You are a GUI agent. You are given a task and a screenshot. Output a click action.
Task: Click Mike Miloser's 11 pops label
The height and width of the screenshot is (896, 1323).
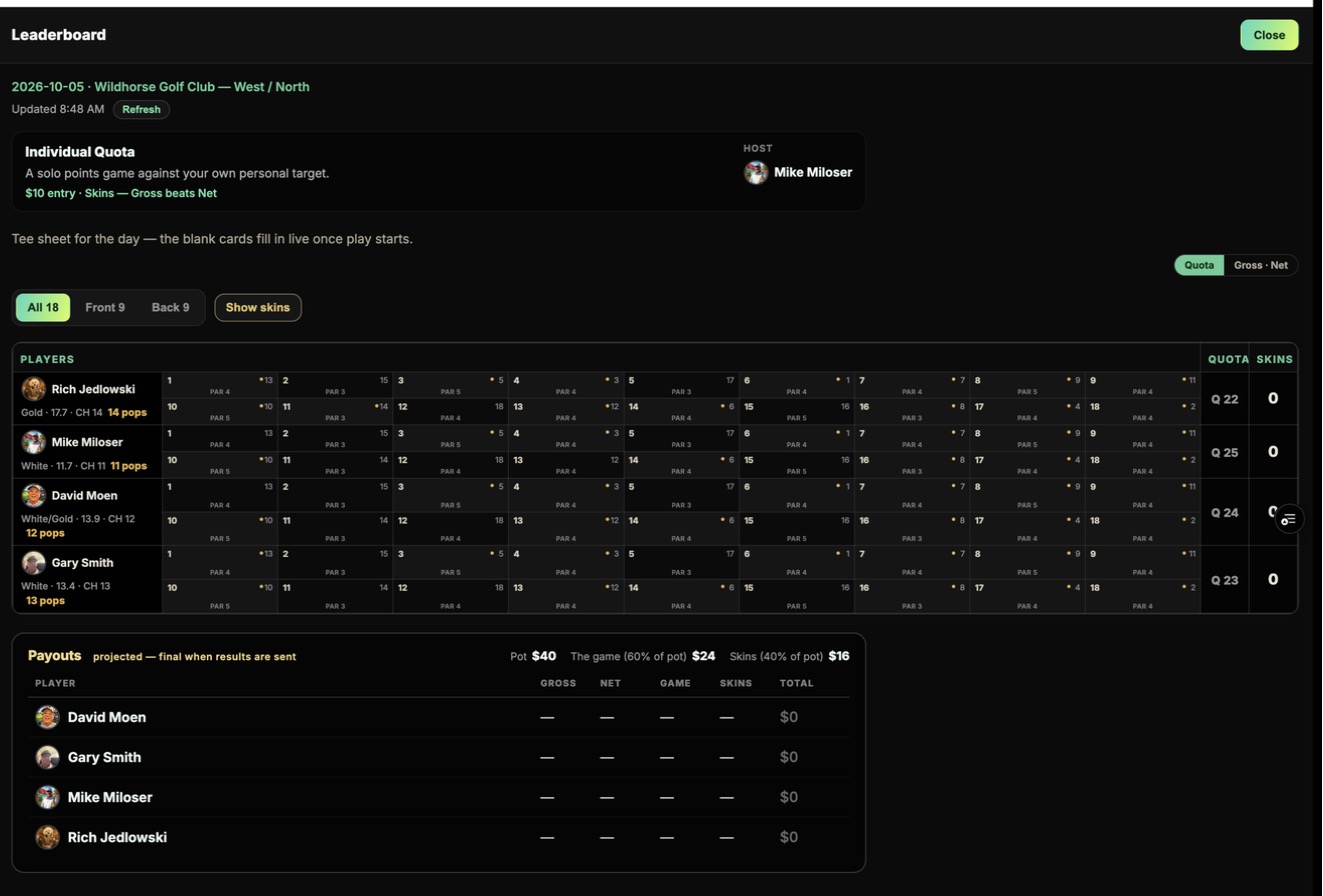tap(128, 465)
